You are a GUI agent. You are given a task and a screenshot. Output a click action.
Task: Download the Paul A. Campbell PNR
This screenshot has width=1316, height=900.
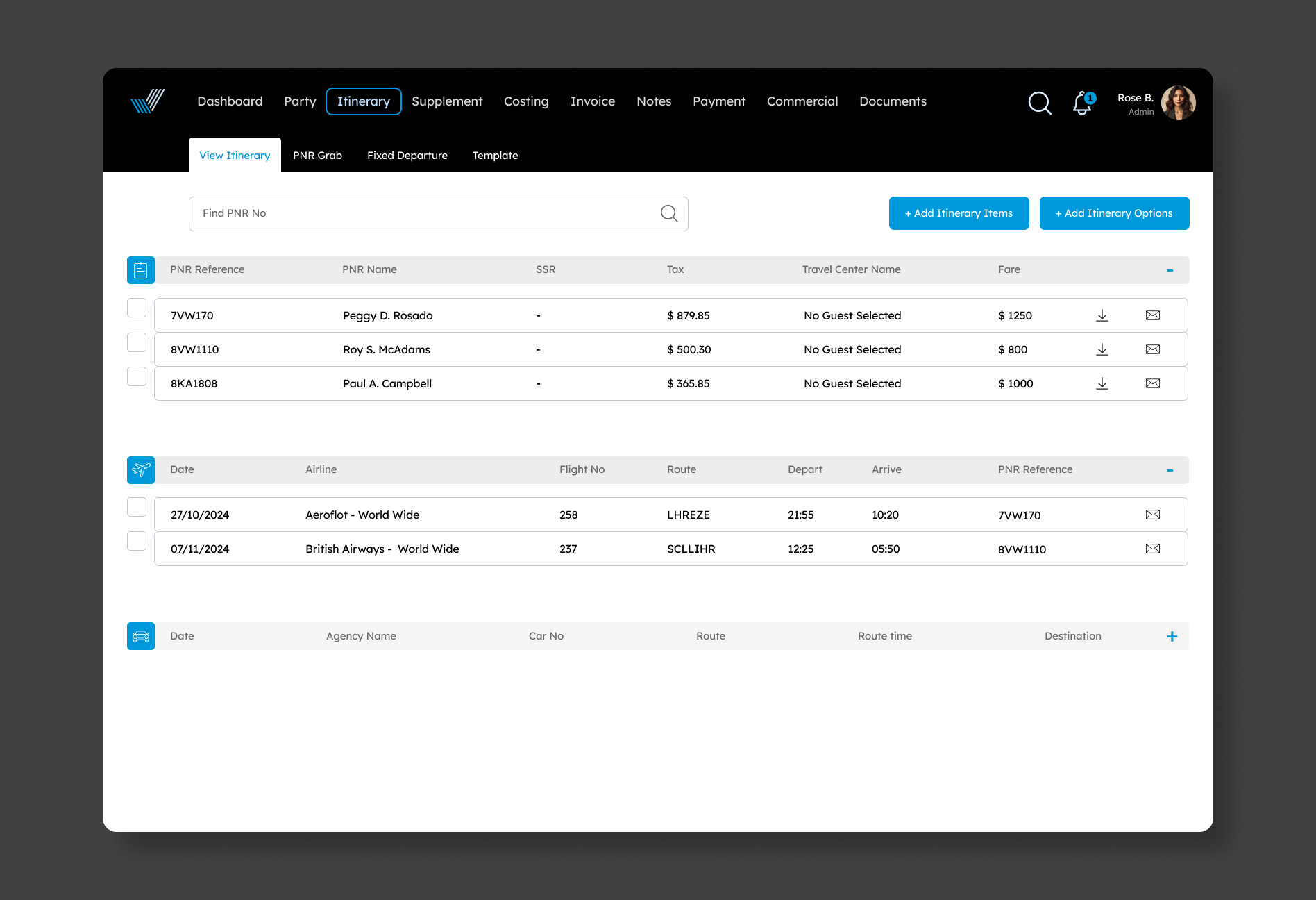[1102, 383]
